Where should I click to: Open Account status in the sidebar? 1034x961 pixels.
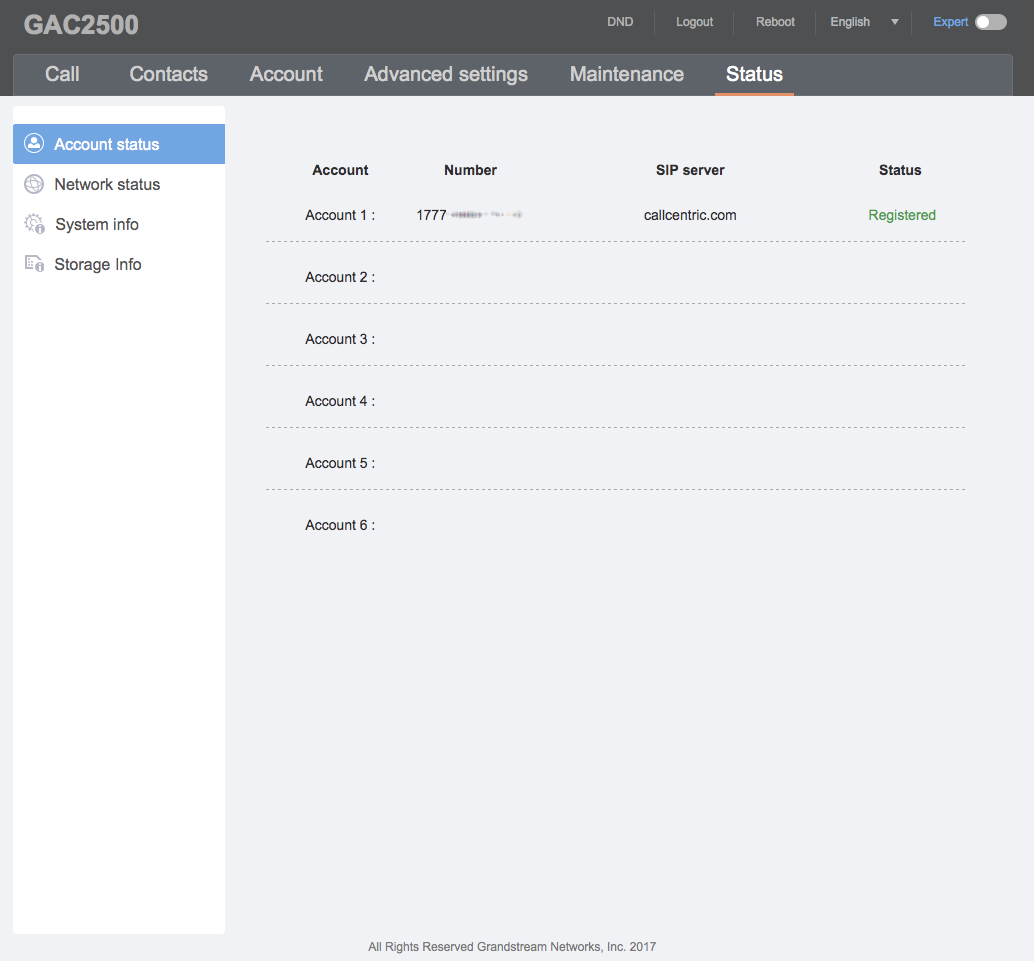pyautogui.click(x=119, y=144)
